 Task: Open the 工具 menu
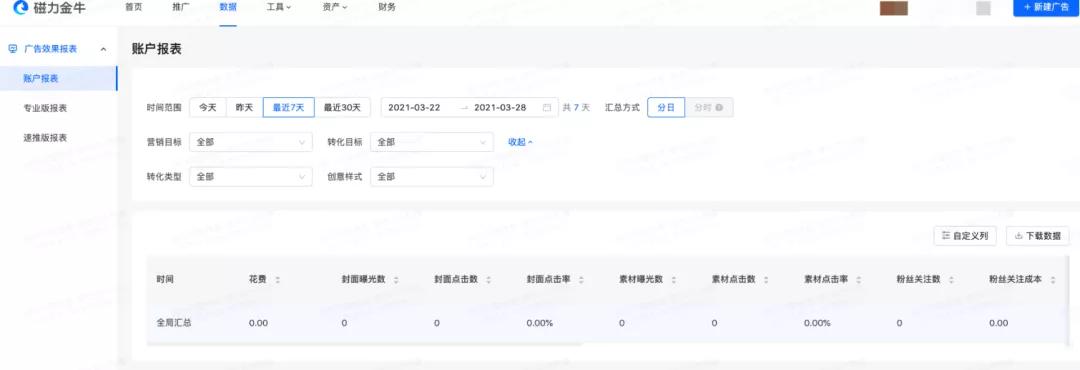[x=279, y=7]
